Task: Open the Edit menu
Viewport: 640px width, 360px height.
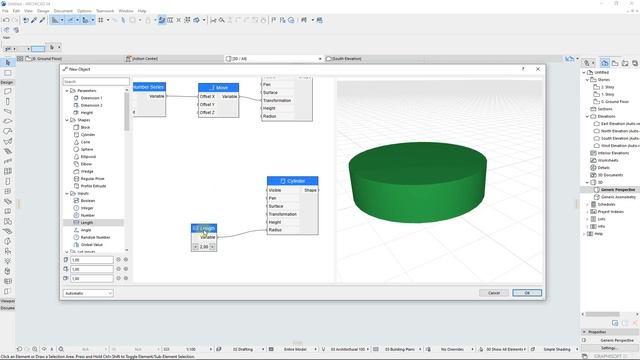Action: tap(16, 11)
